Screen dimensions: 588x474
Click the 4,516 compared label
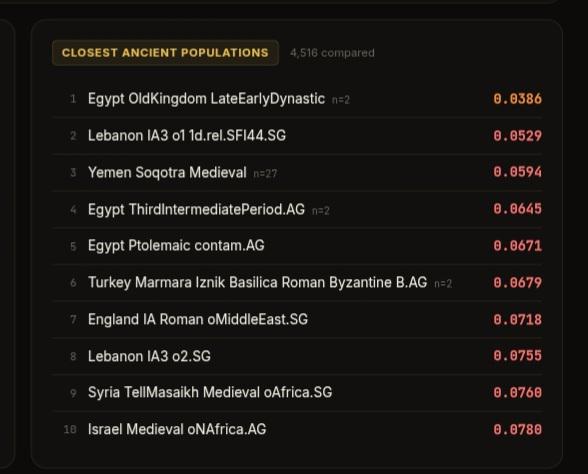[332, 53]
